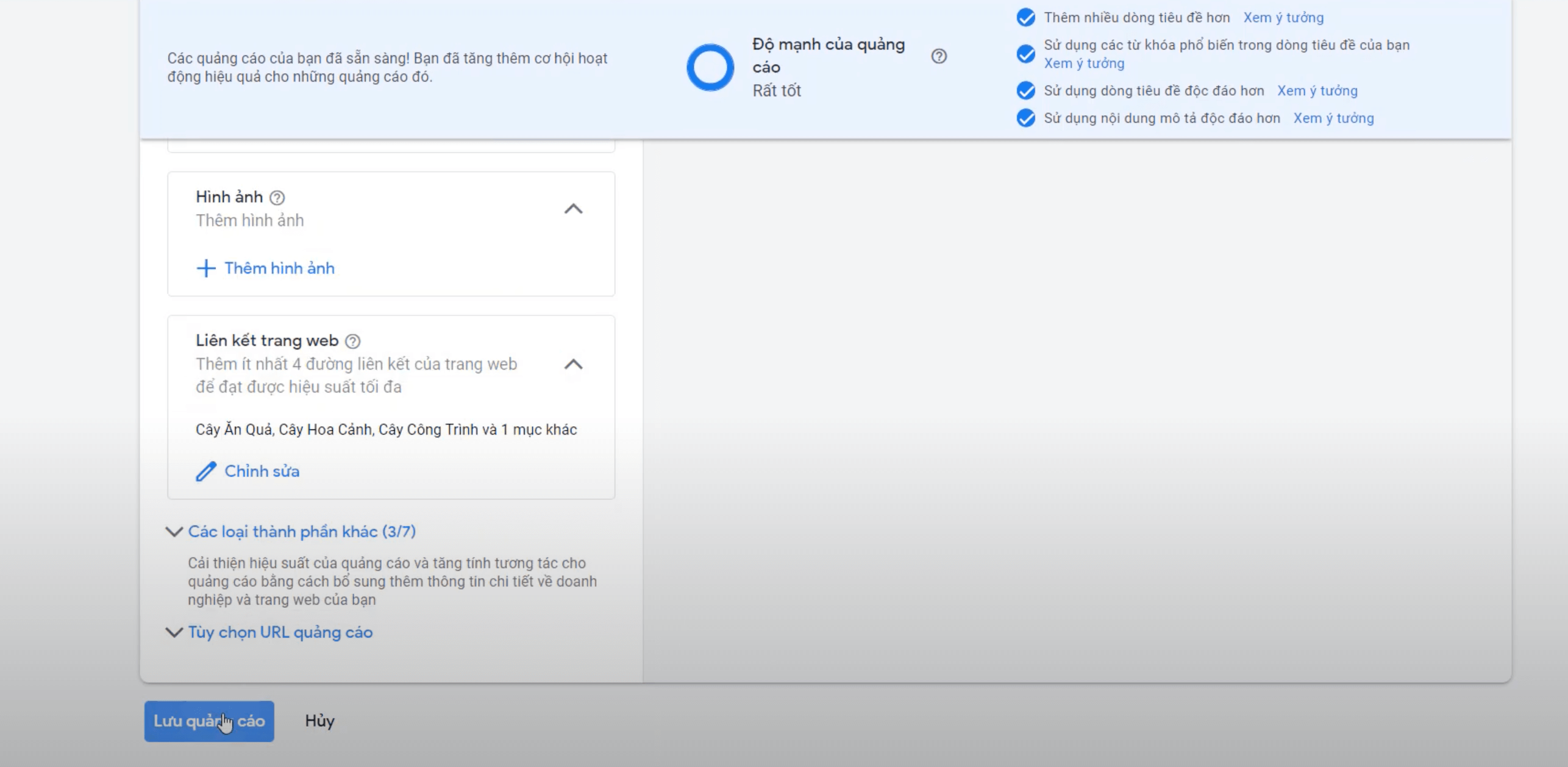Click the Chỉnh sửa sitelinks link
1568x767 pixels.
coord(262,471)
